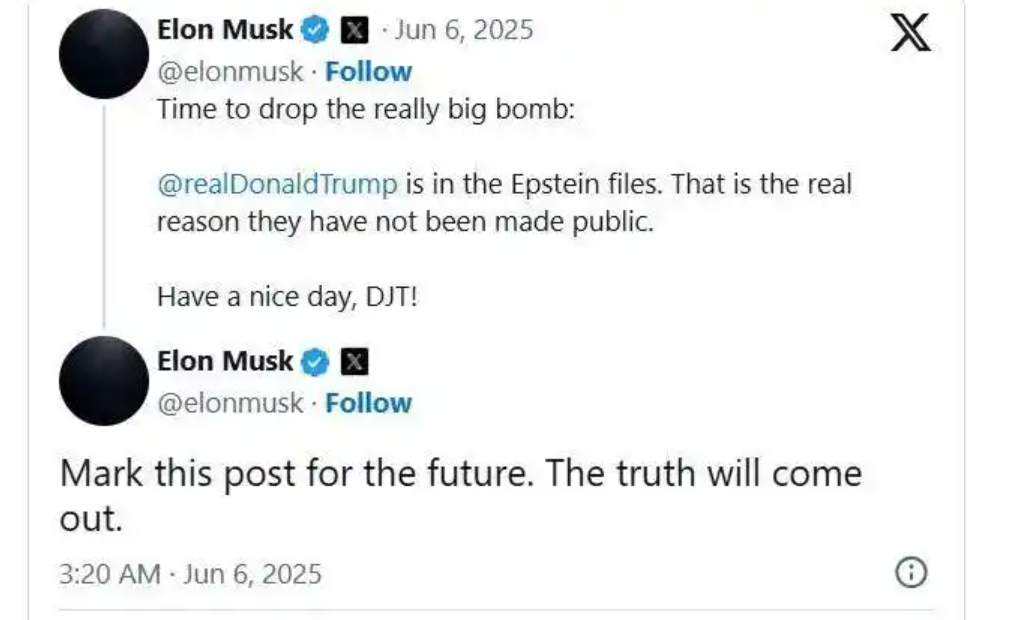
Task: Click the 3:20 AM · Jun 6, 2025 timestamp
Action: pyautogui.click(x=190, y=574)
